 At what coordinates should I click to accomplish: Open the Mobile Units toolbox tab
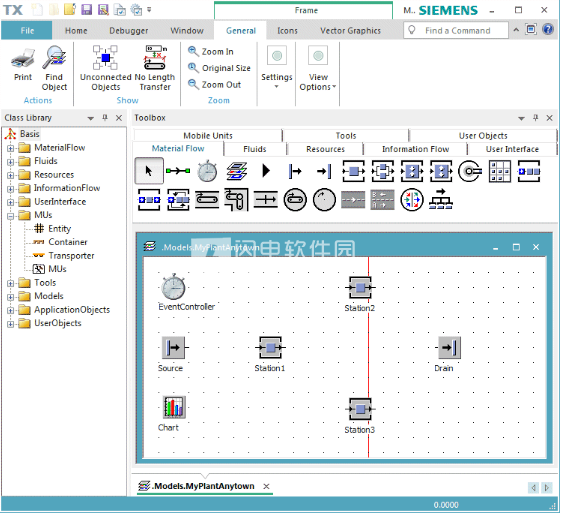pos(208,136)
